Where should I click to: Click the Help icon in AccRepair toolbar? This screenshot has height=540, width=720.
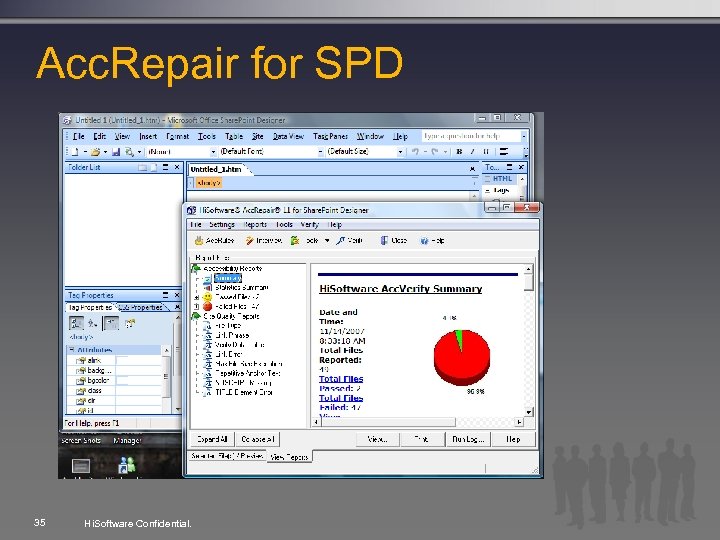click(x=424, y=241)
